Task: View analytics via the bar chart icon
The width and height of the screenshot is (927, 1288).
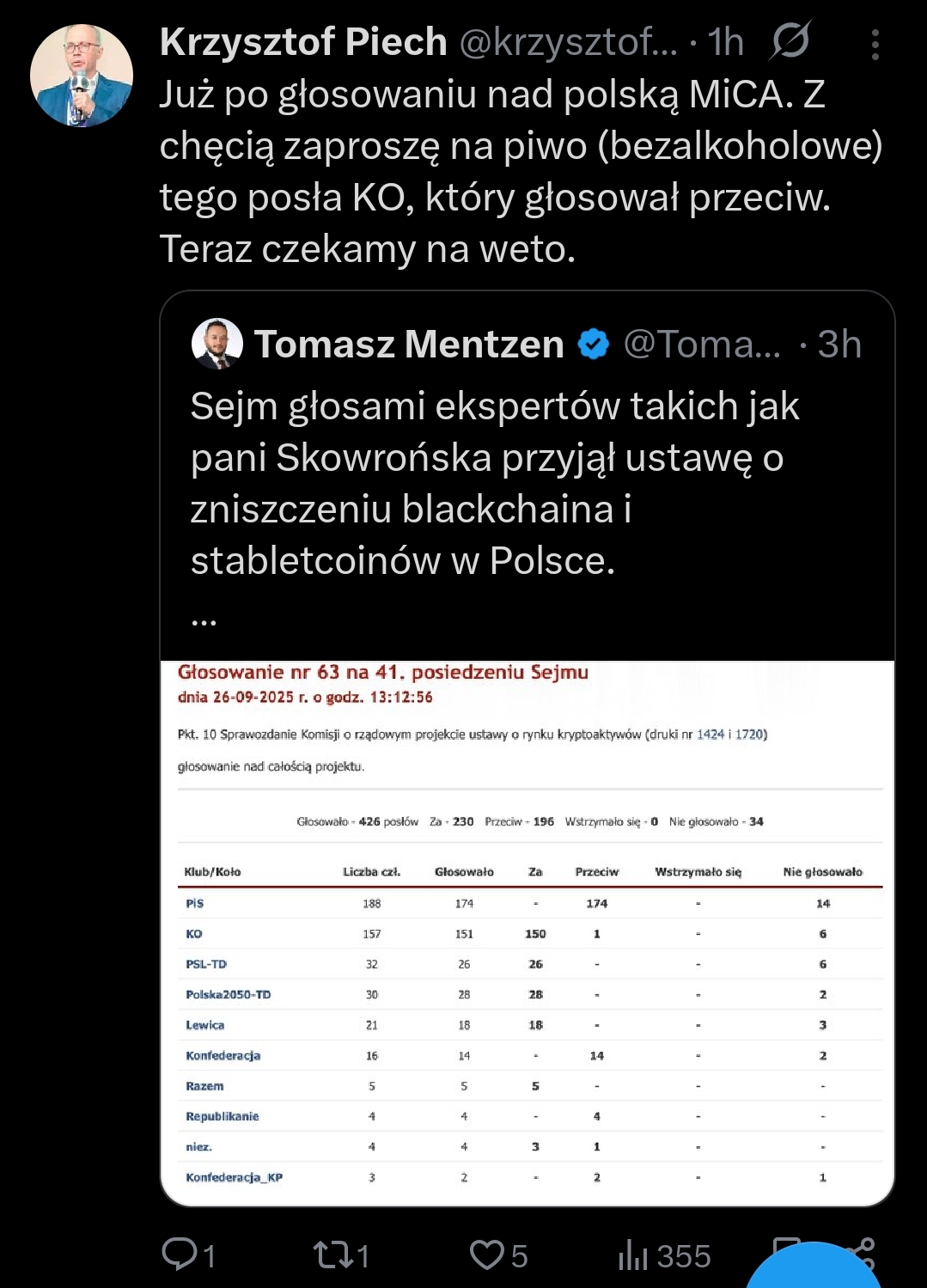Action: click(632, 1255)
